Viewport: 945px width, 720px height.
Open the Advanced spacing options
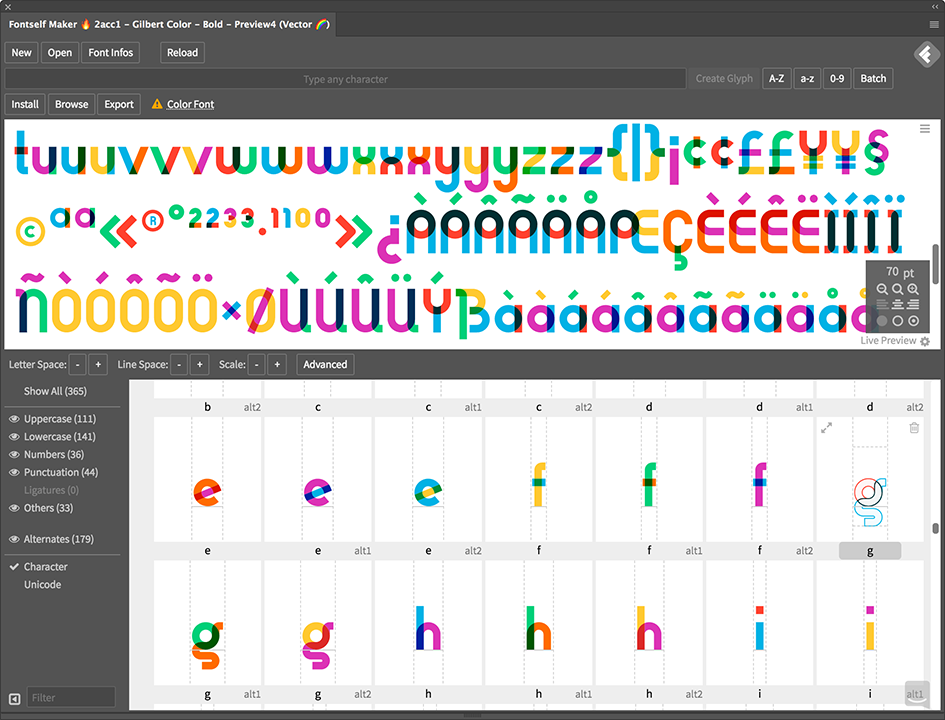[324, 364]
